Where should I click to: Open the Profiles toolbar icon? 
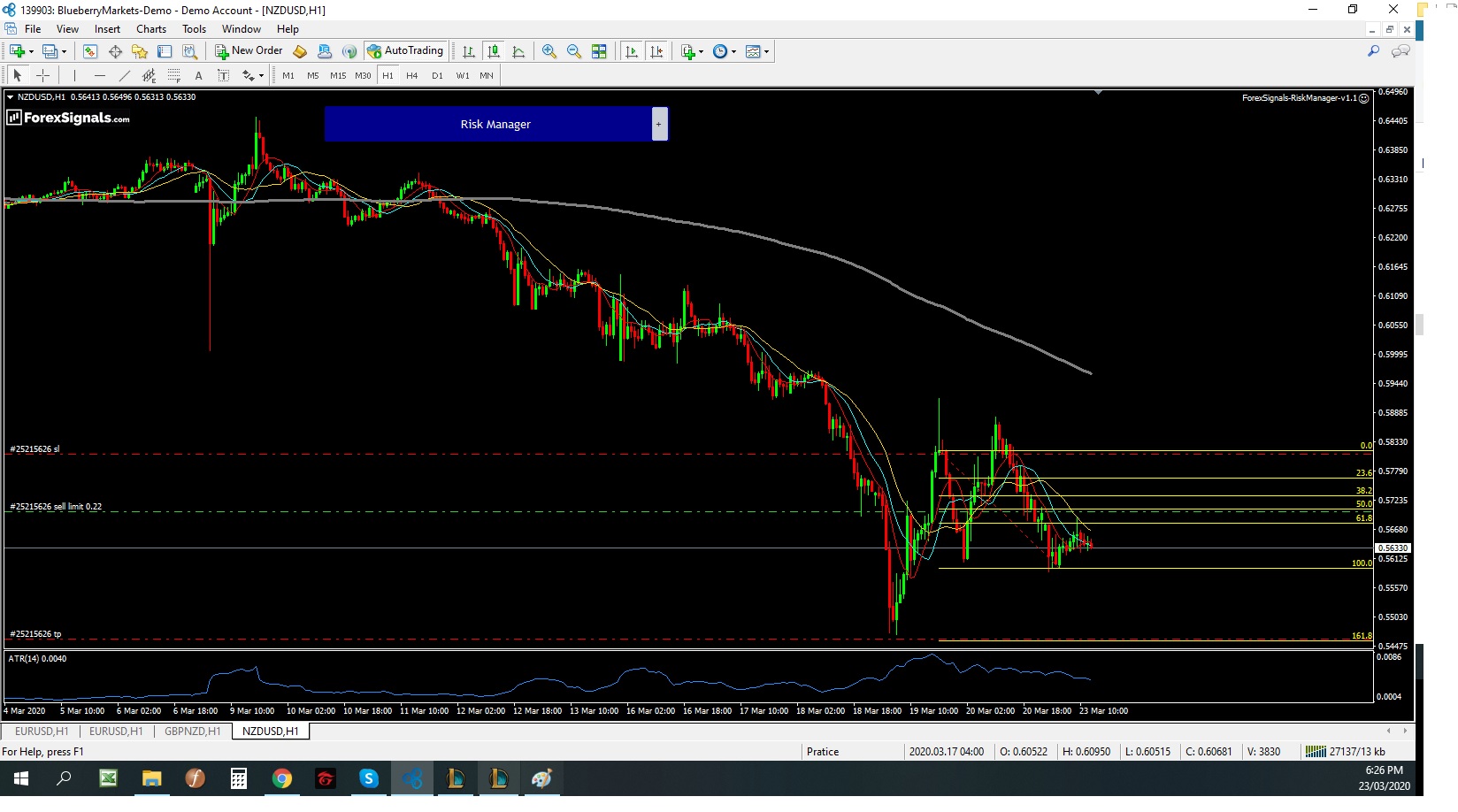[x=50, y=51]
